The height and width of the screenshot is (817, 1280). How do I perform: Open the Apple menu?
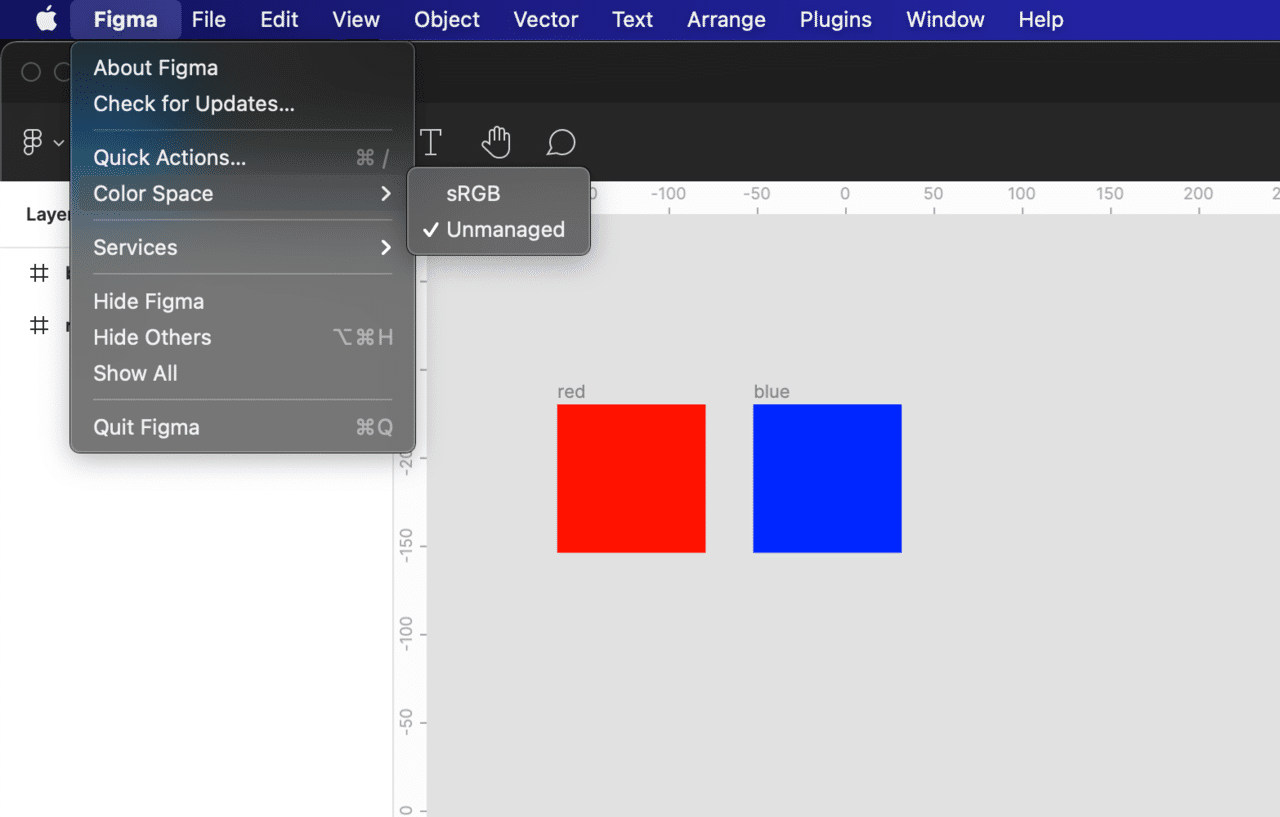(x=46, y=20)
